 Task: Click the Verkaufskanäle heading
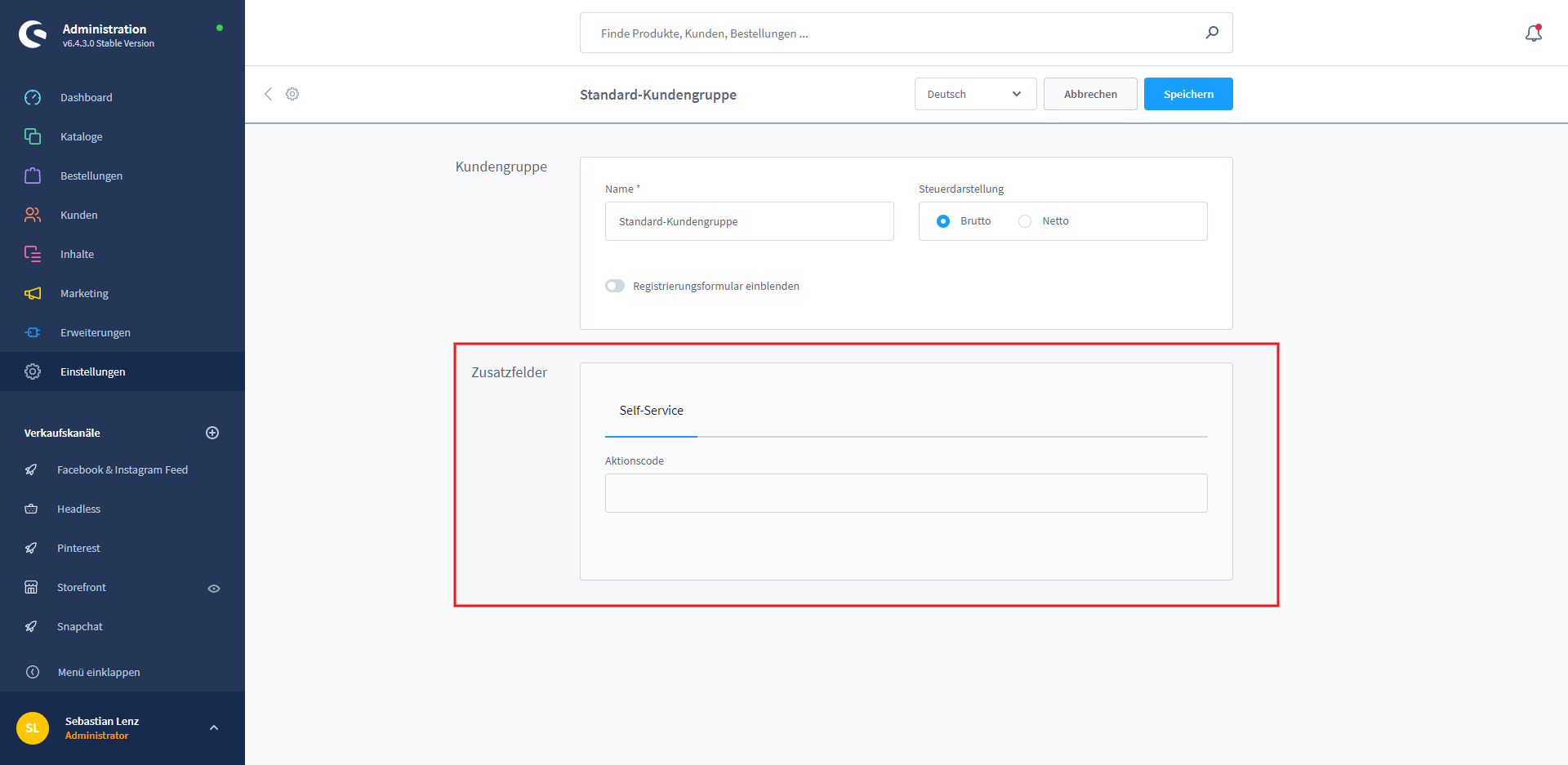pos(62,433)
